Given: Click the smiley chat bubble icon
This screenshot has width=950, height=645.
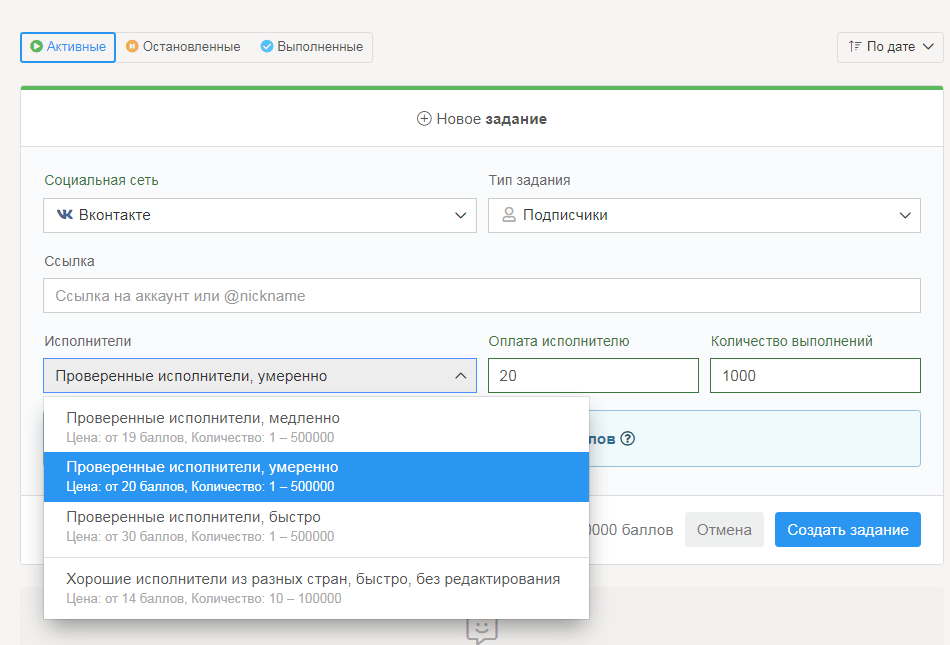Looking at the screenshot, I should click(x=481, y=628).
